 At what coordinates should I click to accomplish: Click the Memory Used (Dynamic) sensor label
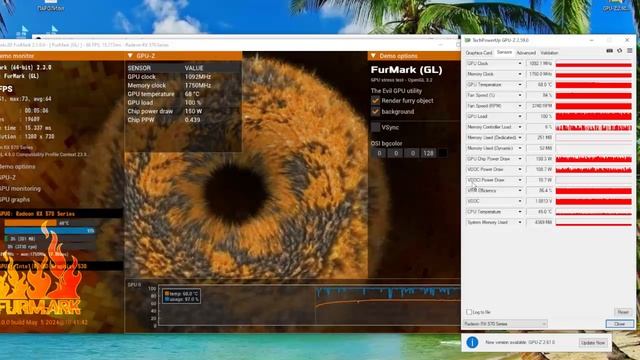click(491, 148)
